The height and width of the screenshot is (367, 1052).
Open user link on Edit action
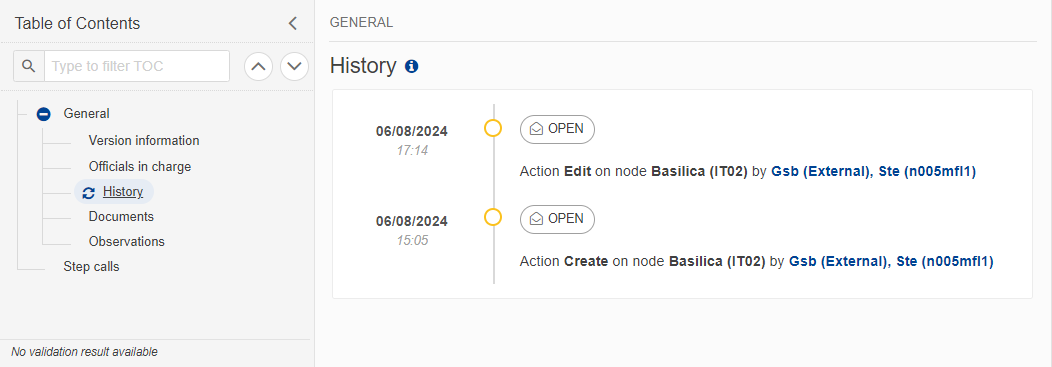coord(874,172)
